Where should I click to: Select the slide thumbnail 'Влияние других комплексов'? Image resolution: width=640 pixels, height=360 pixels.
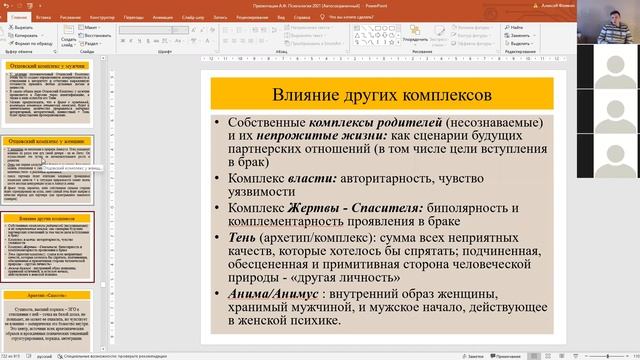click(48, 247)
